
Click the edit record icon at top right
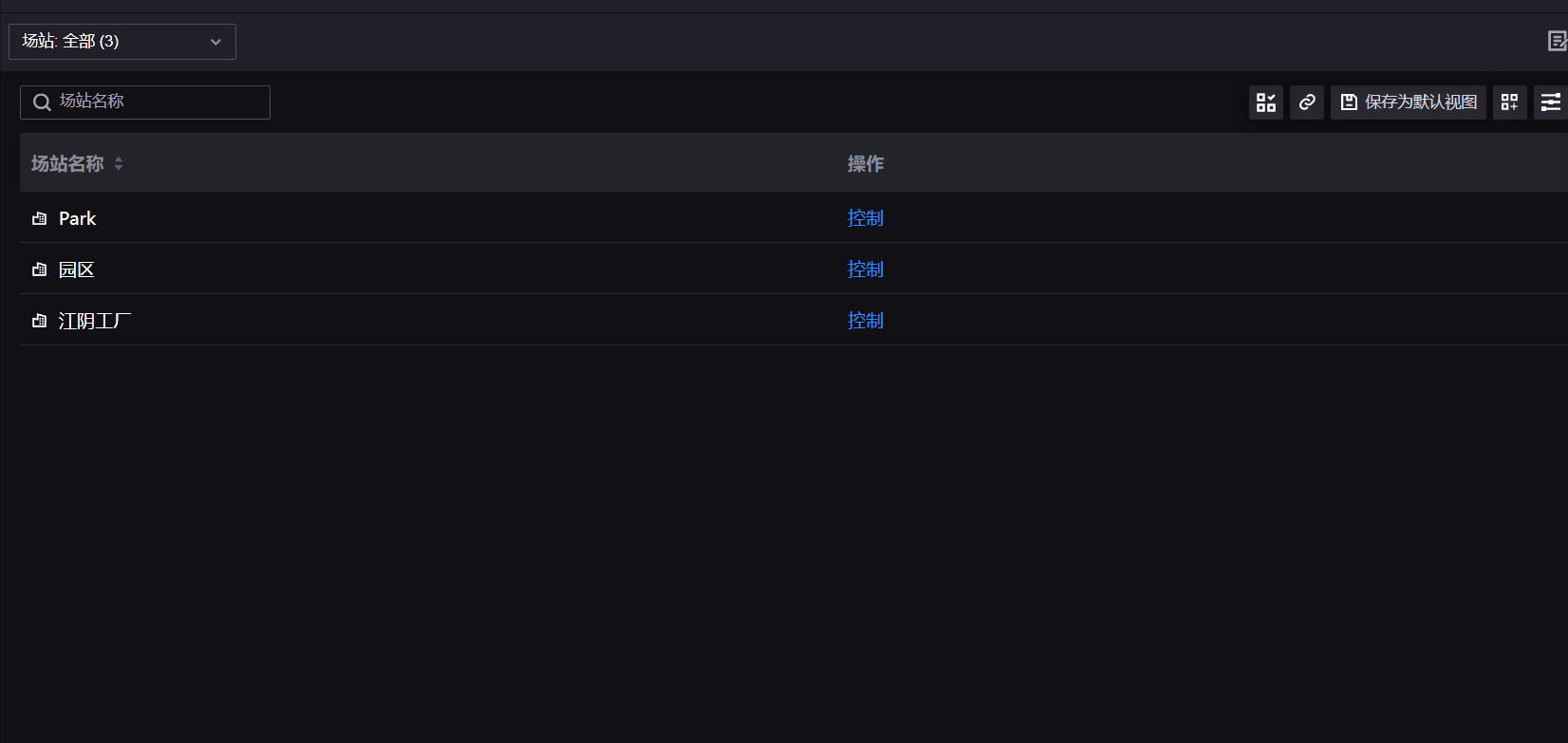point(1557,41)
